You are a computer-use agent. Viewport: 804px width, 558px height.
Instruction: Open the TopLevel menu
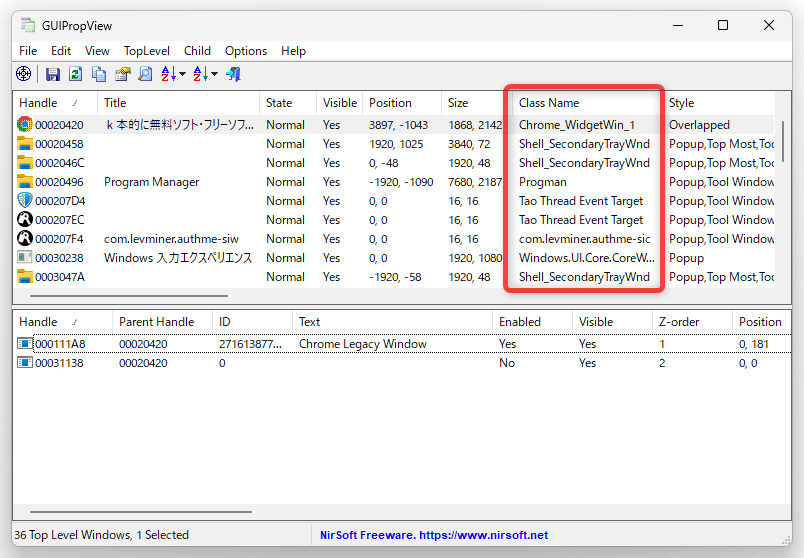coord(147,51)
